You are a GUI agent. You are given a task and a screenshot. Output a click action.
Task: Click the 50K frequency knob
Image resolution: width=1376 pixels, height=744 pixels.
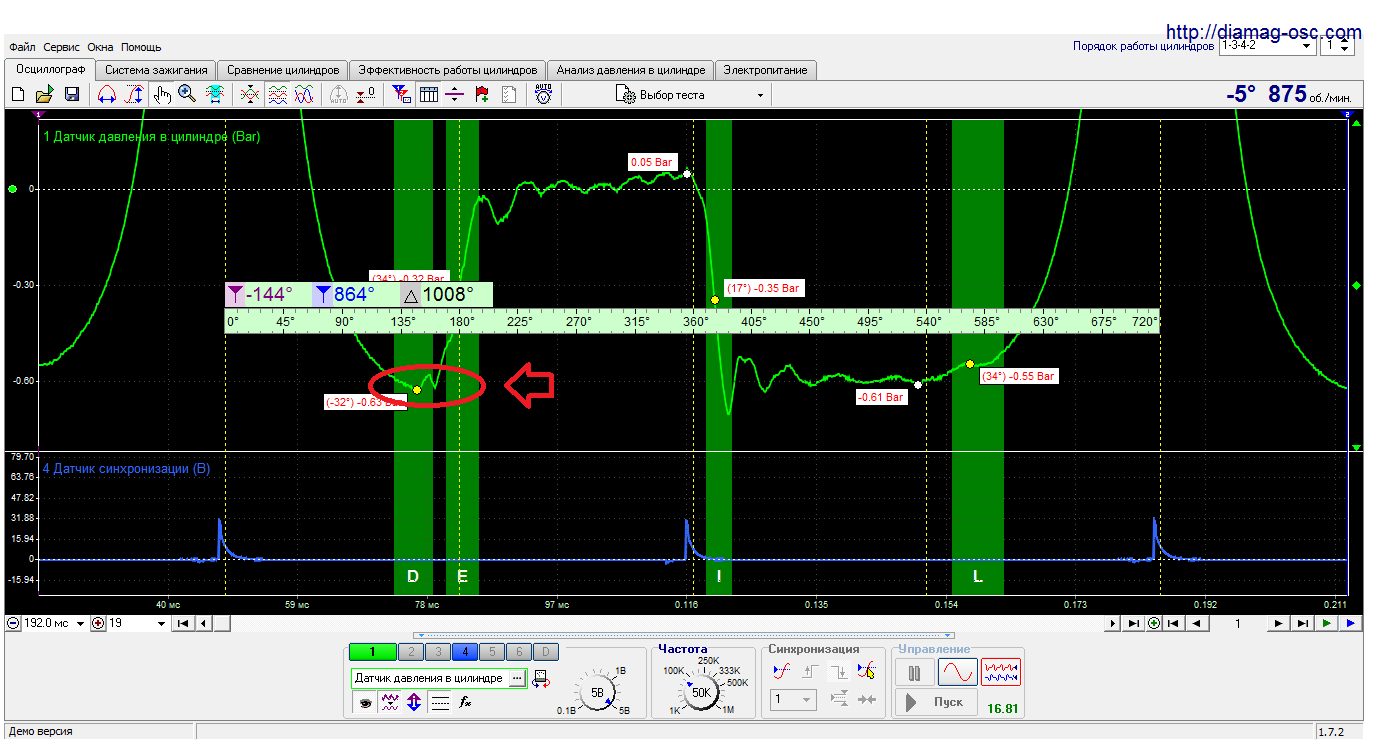[x=701, y=692]
